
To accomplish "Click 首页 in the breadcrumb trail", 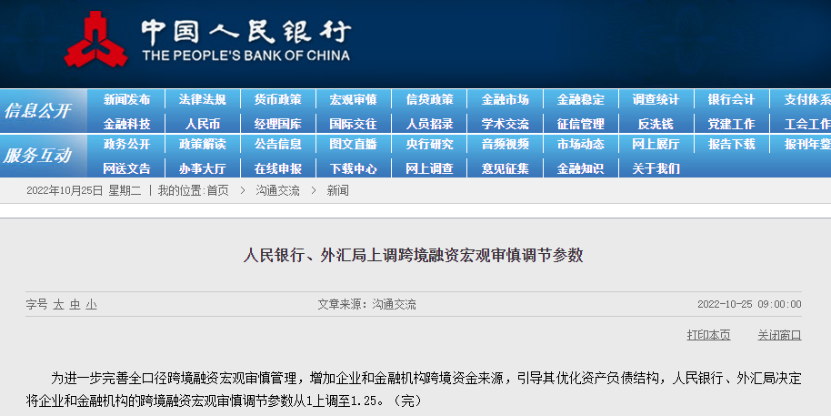I will 216,190.
